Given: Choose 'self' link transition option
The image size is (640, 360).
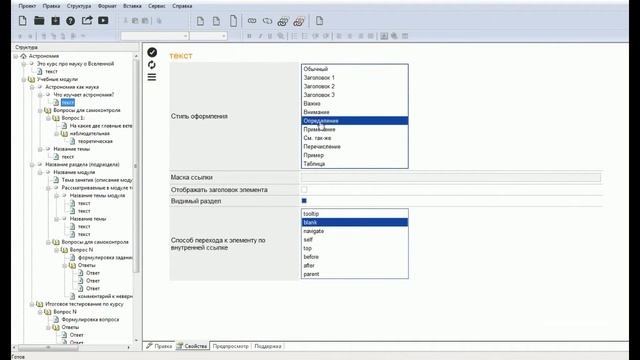Looking at the screenshot, I should tap(355, 240).
